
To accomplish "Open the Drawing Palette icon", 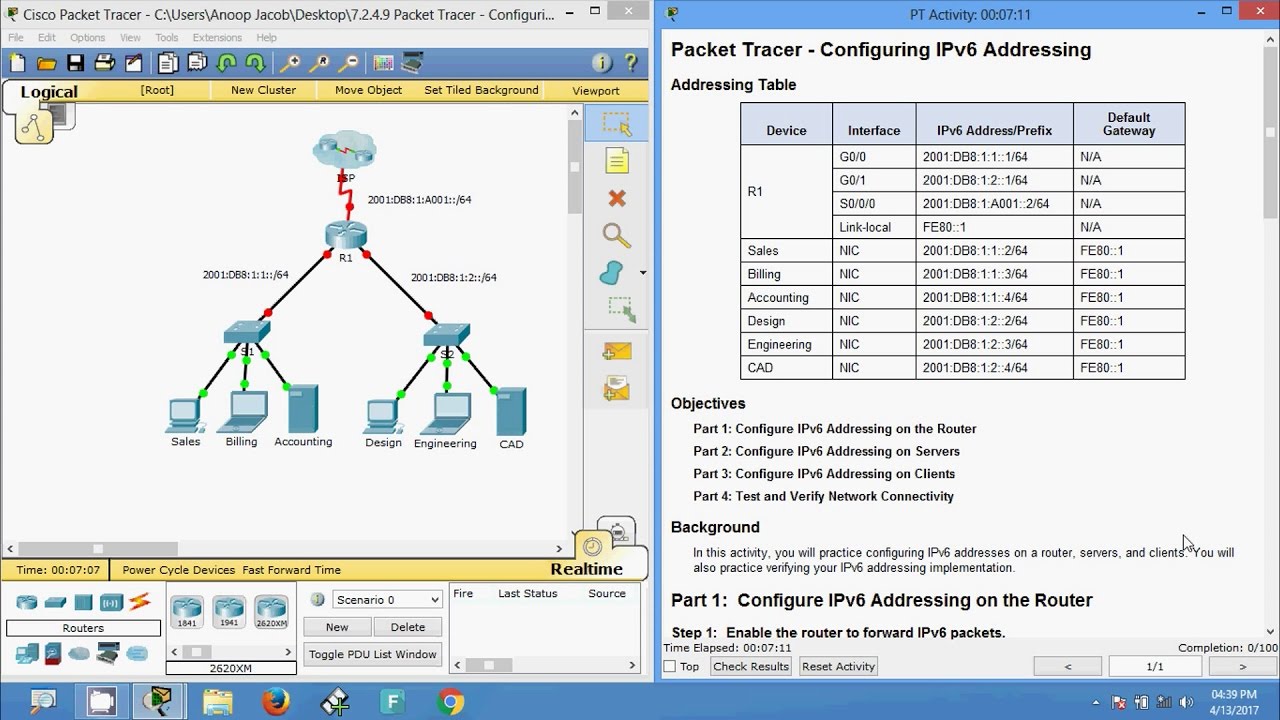I will [383, 63].
